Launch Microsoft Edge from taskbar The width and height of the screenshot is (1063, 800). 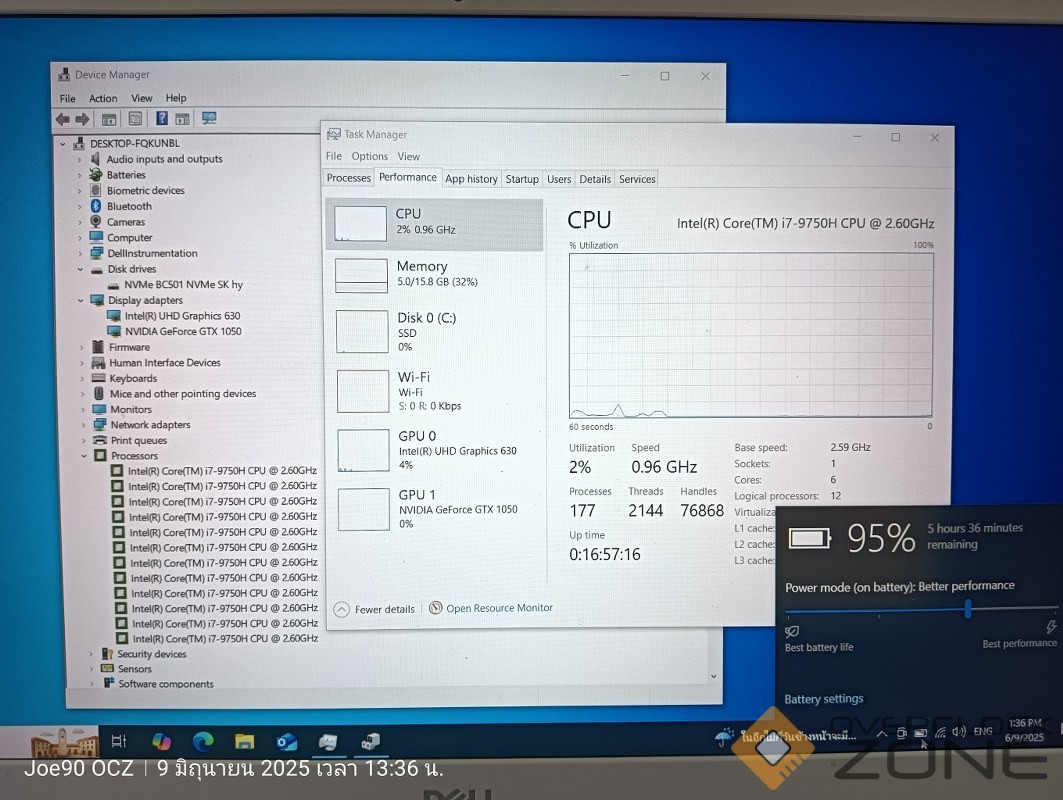[x=203, y=742]
